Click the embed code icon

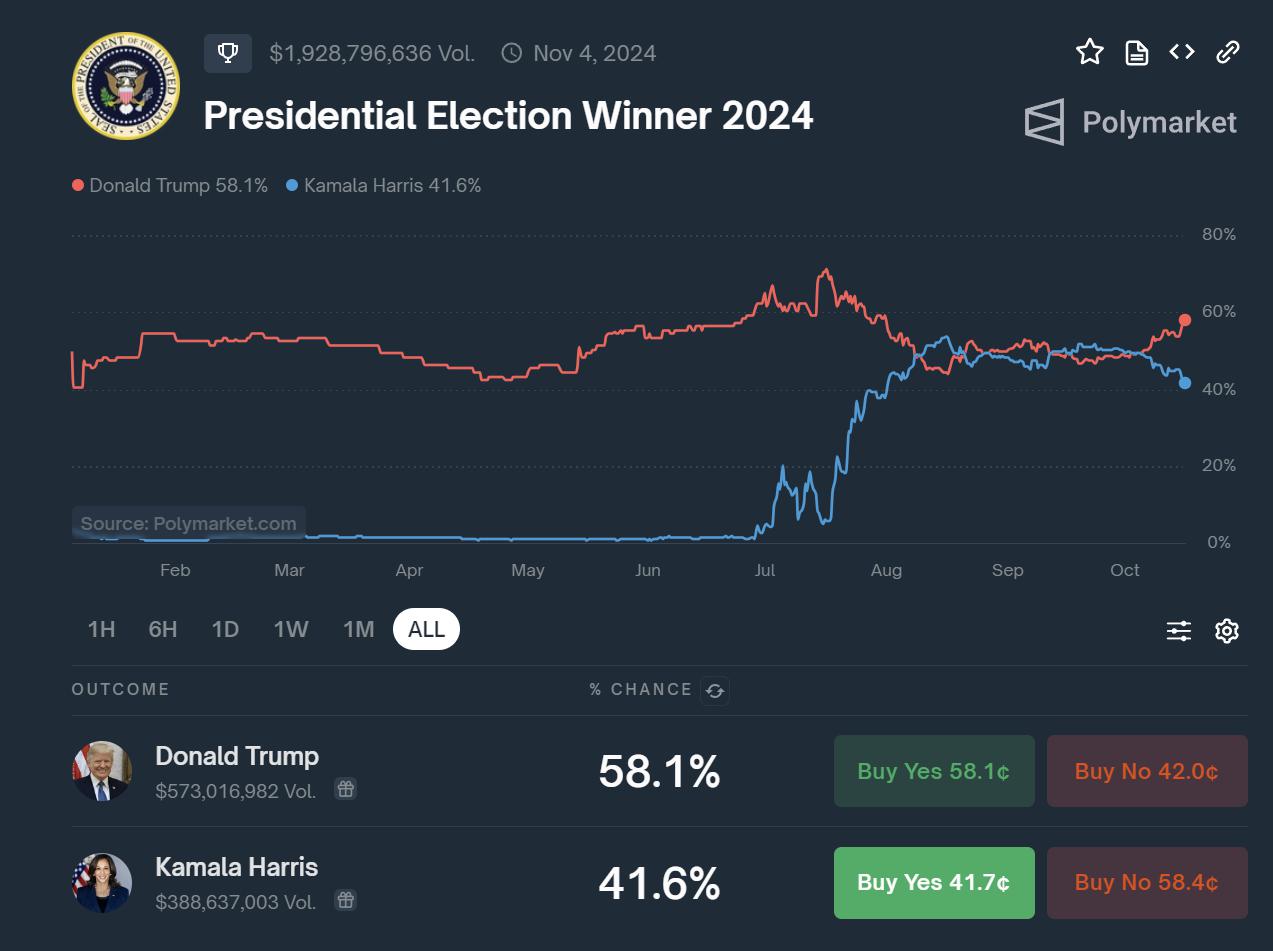[1182, 52]
